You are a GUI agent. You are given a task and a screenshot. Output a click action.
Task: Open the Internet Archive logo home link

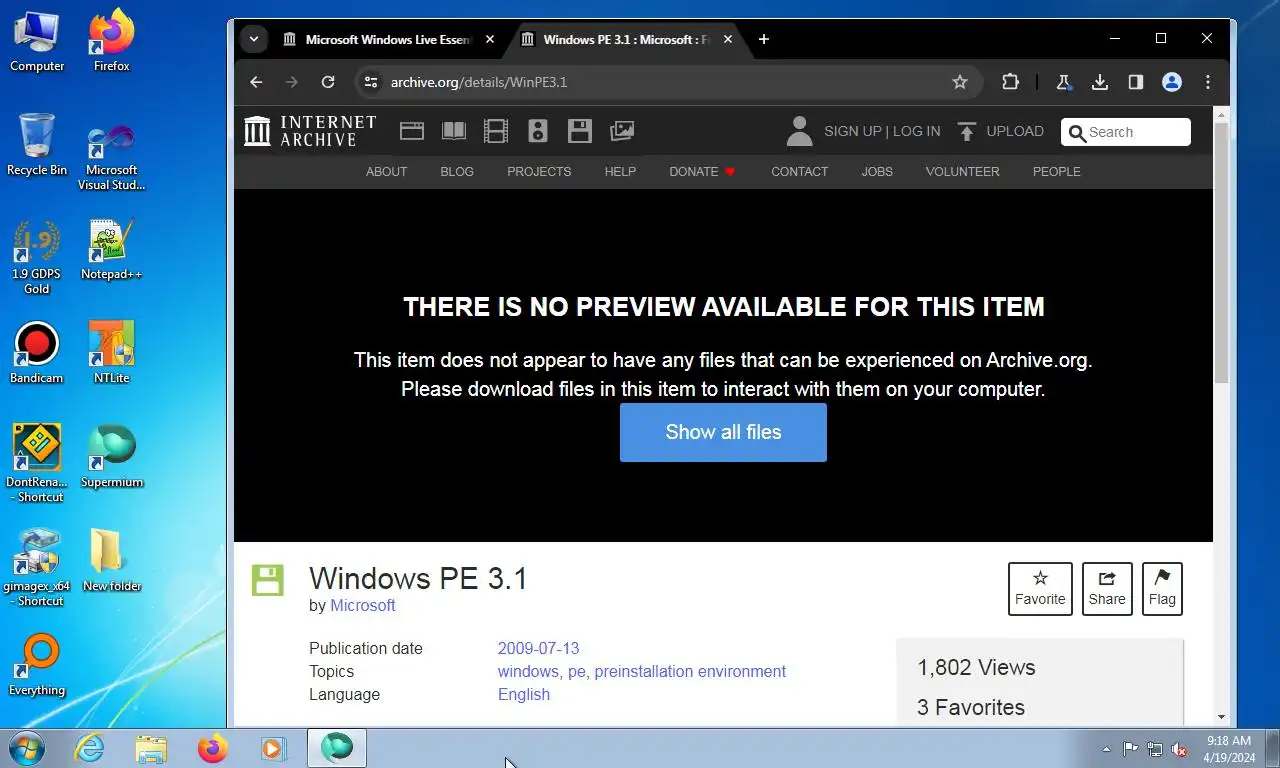[310, 131]
